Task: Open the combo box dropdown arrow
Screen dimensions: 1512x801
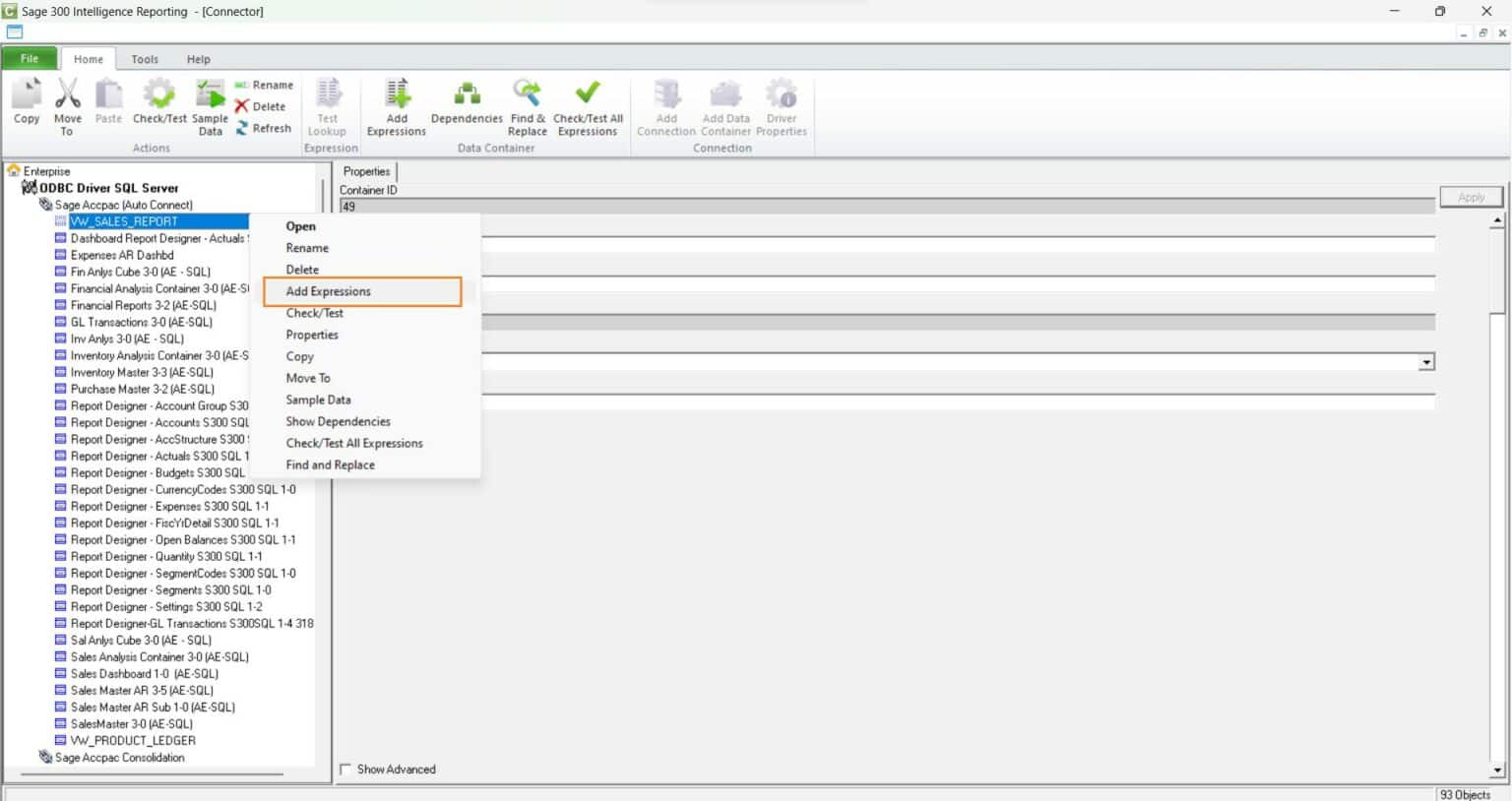Action: 1427,362
